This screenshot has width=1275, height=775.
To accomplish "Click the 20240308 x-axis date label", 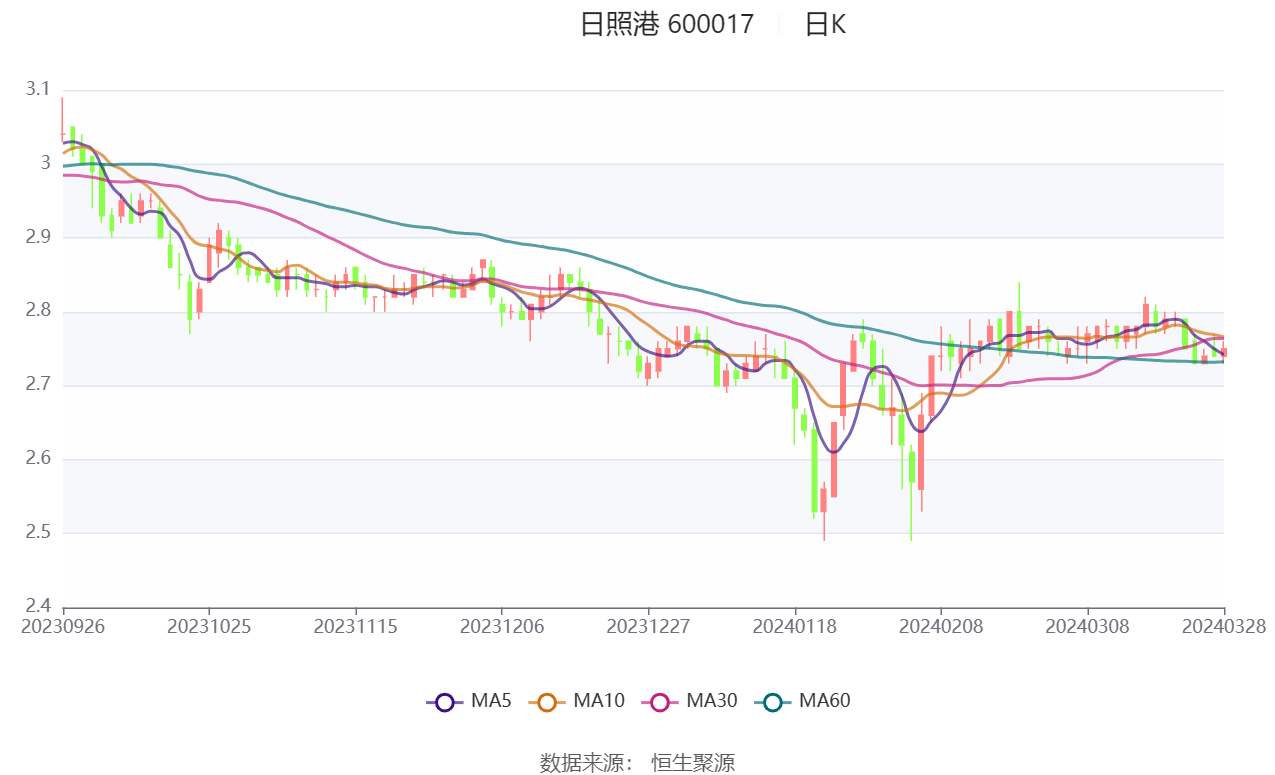I will [x=1088, y=626].
